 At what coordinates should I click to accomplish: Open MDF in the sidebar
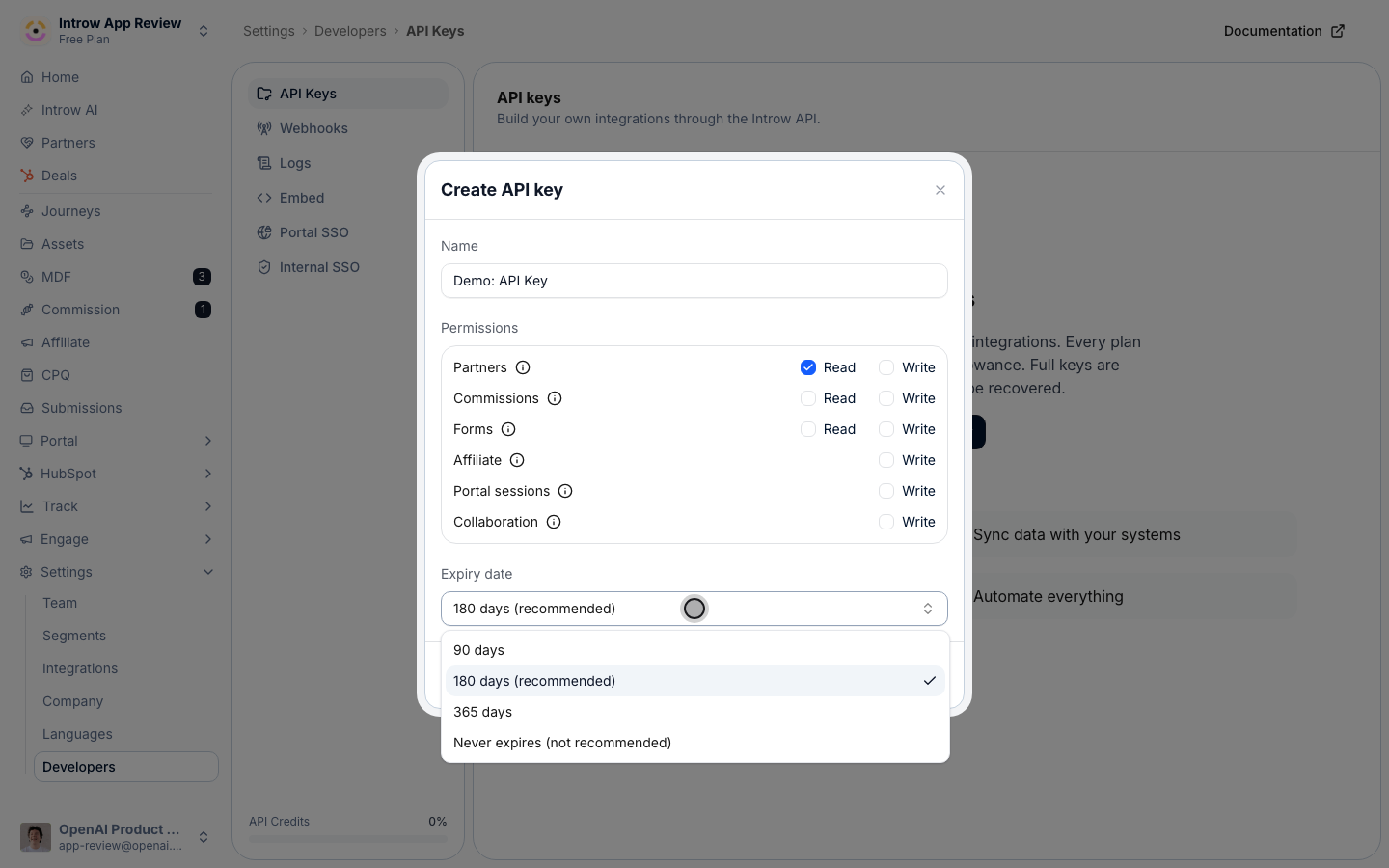[116, 277]
